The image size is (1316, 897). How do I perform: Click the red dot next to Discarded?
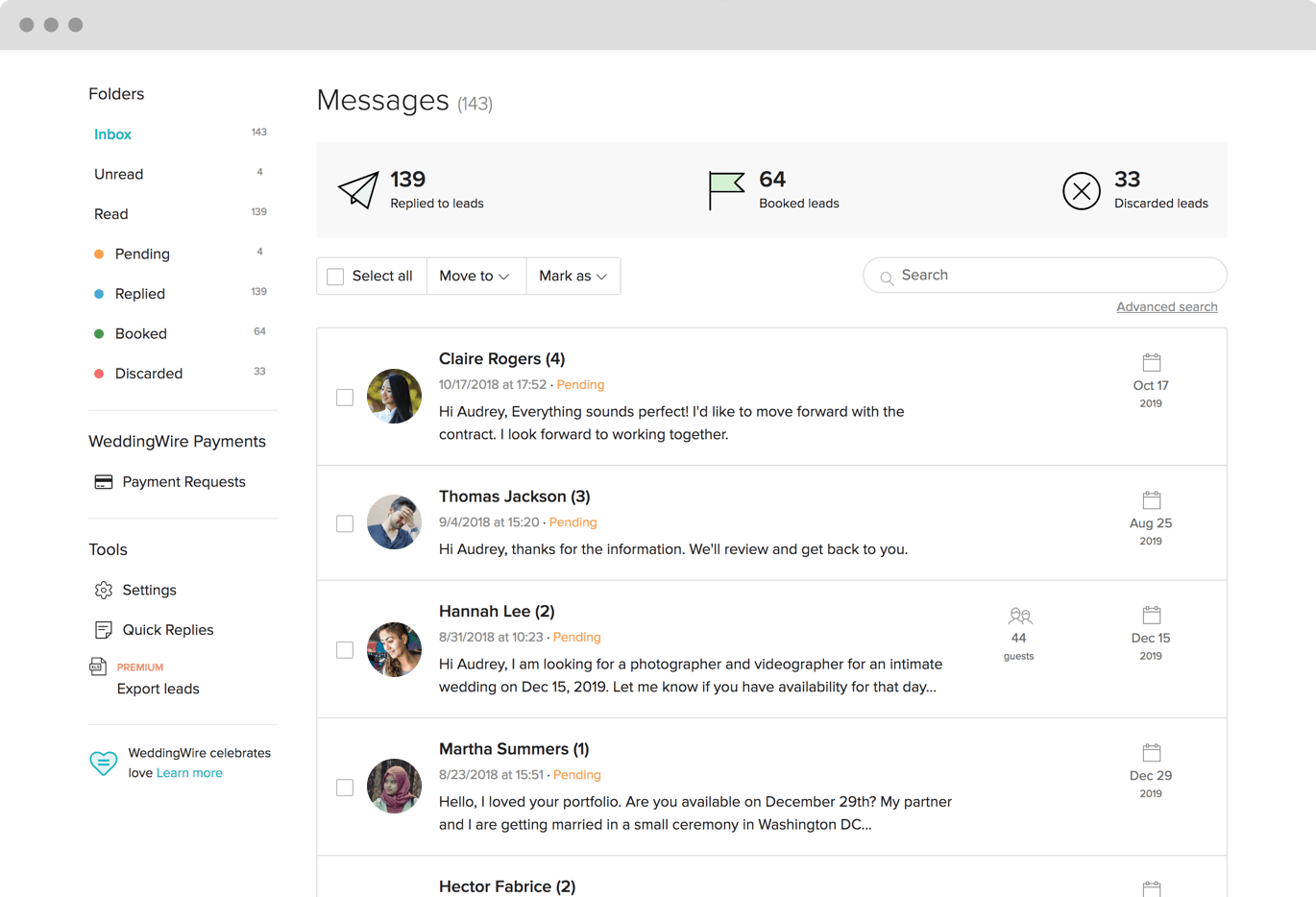99,374
